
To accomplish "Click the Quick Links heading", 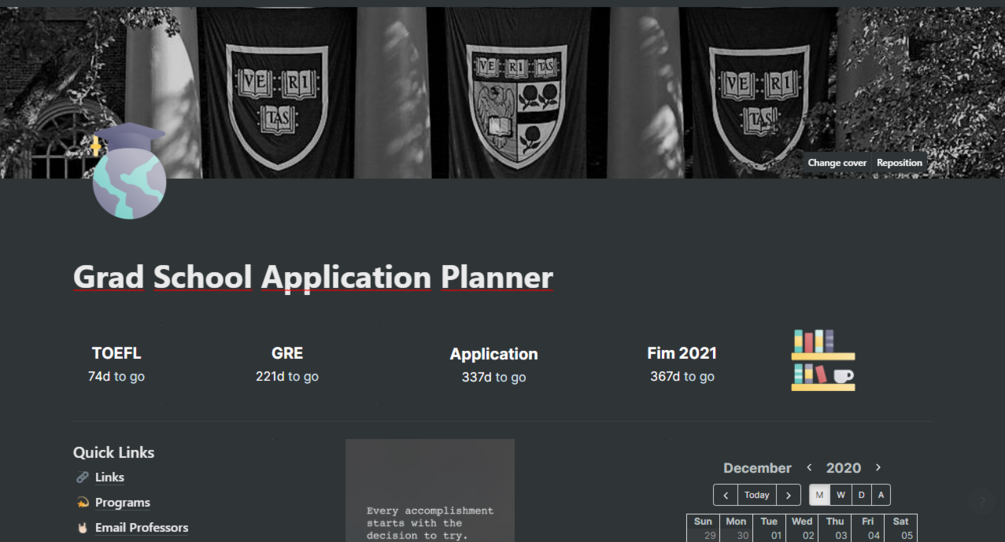I will pos(113,452).
